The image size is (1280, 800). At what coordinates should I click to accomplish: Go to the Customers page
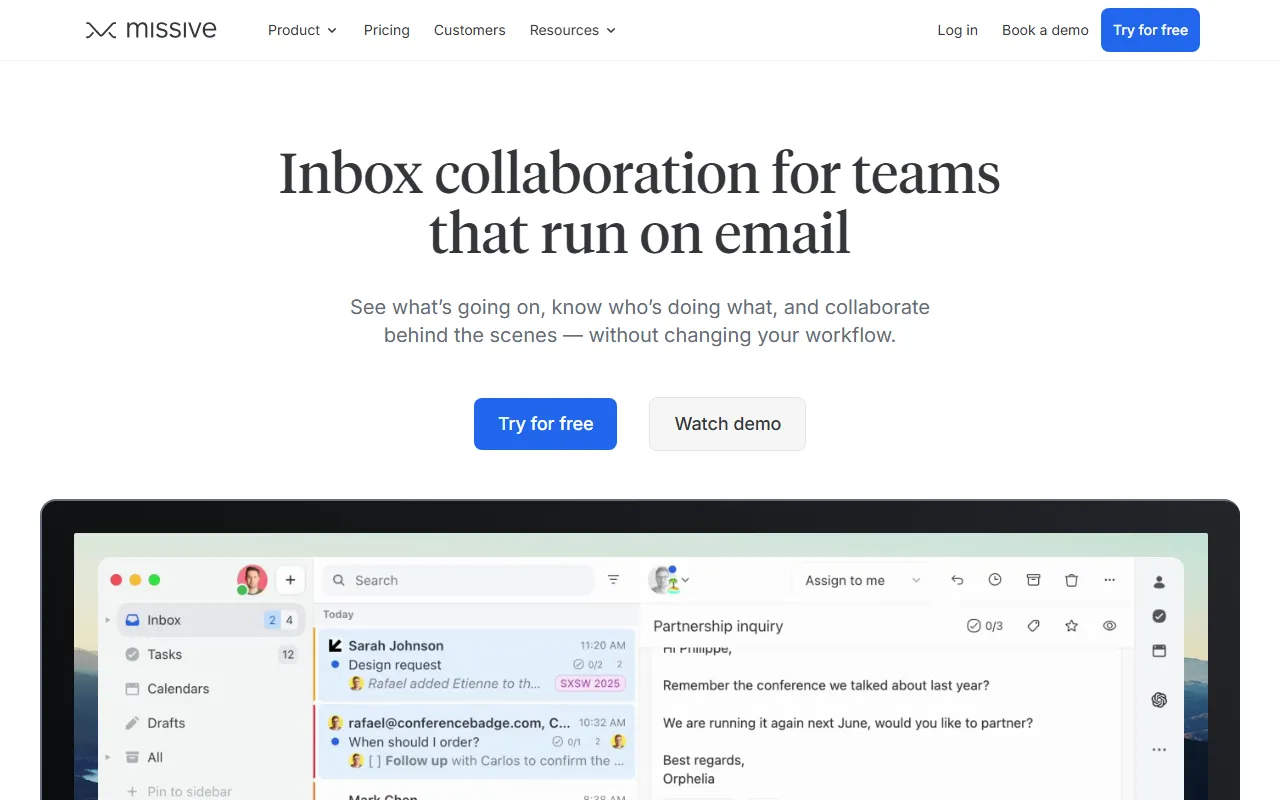[x=470, y=30]
